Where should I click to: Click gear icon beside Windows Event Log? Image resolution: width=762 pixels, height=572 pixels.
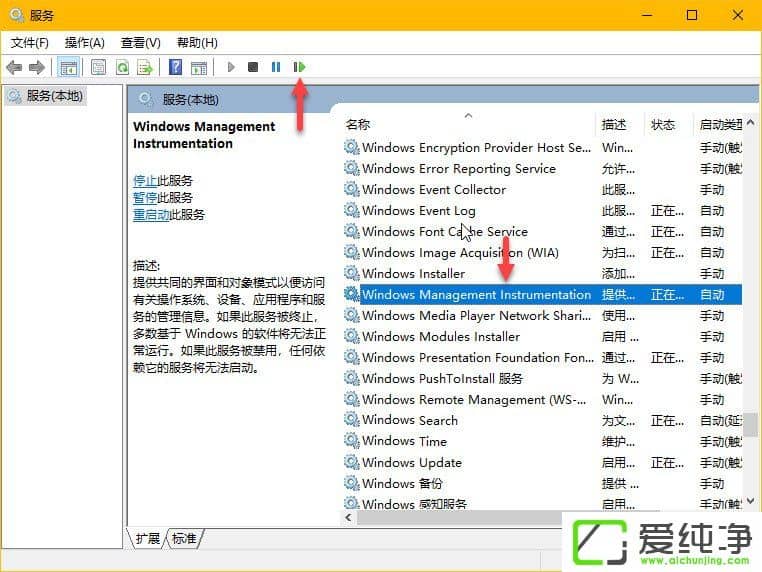click(352, 210)
